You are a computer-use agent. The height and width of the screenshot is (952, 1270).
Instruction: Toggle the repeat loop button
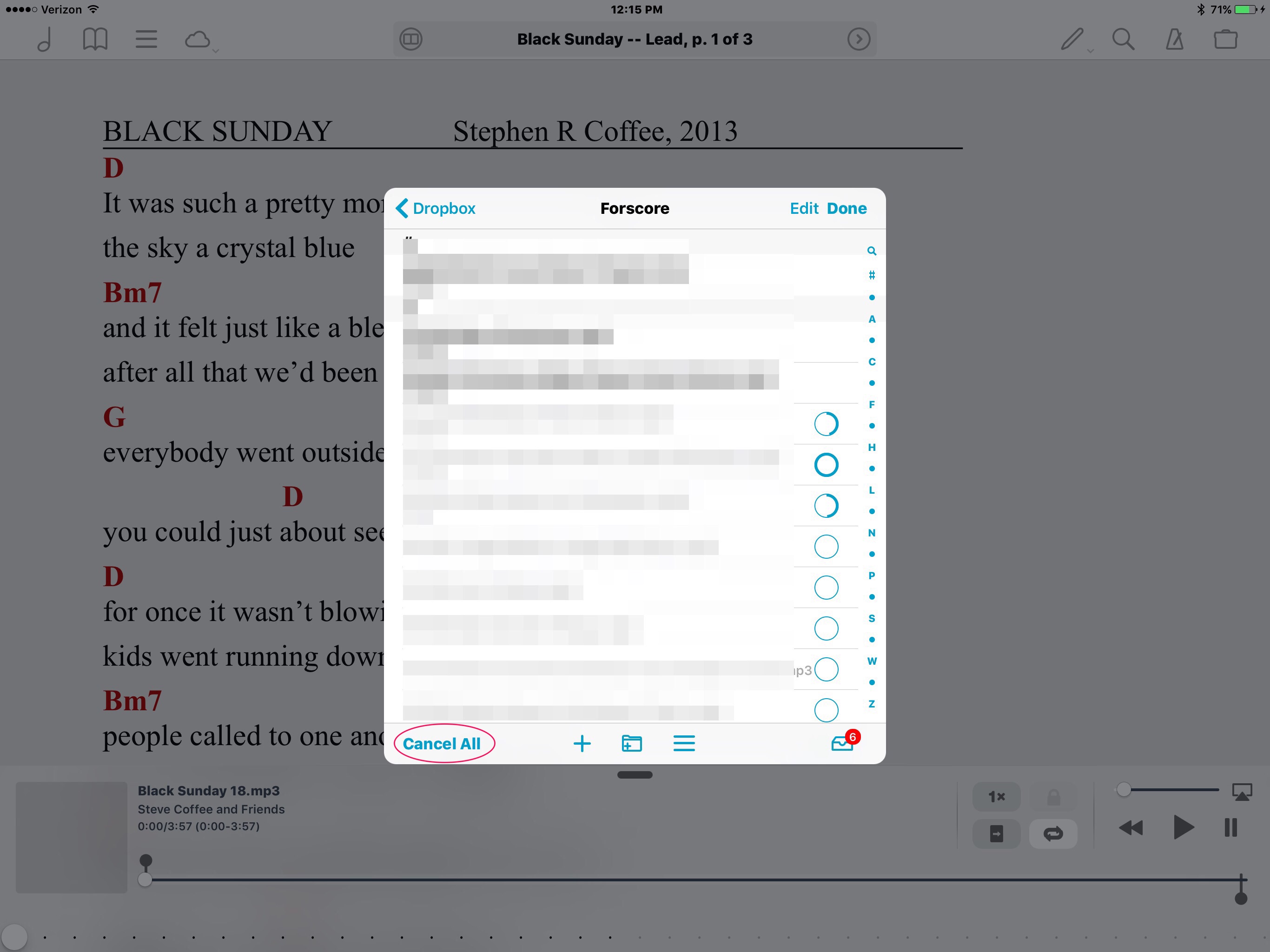click(1052, 833)
